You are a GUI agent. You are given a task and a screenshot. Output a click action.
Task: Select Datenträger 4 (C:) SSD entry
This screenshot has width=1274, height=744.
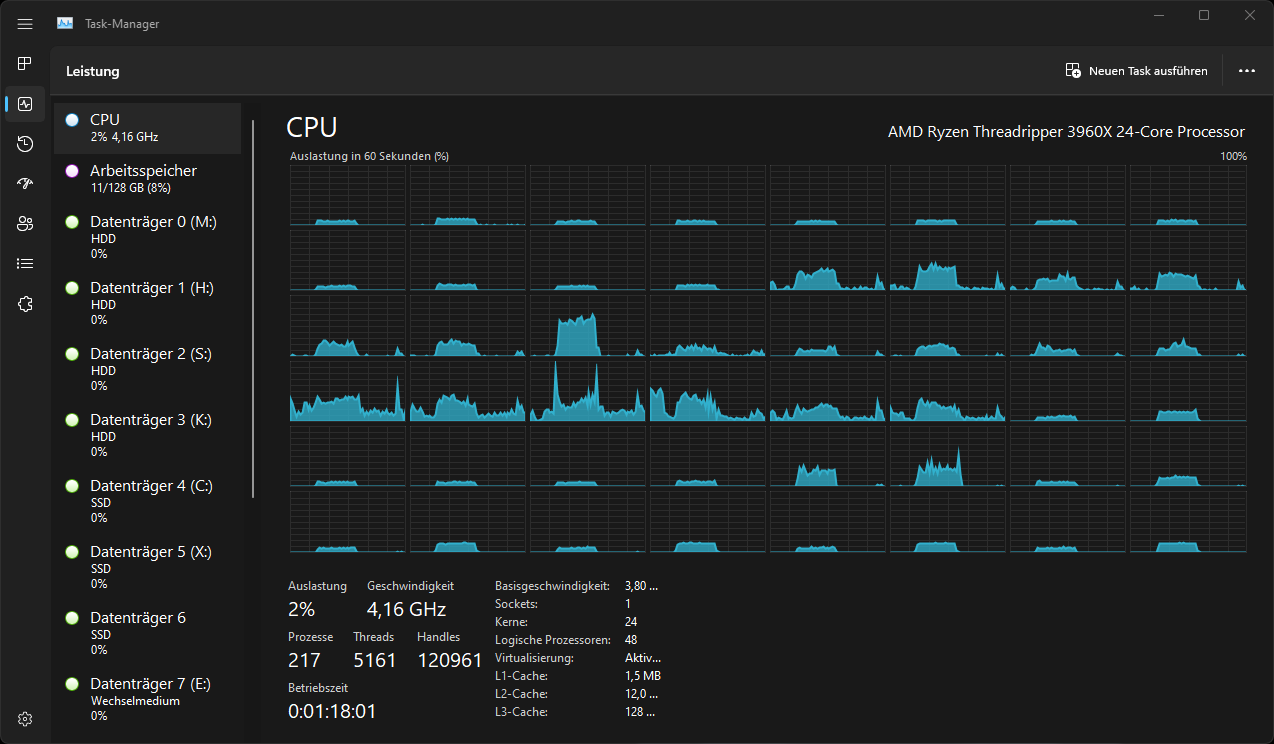point(147,501)
